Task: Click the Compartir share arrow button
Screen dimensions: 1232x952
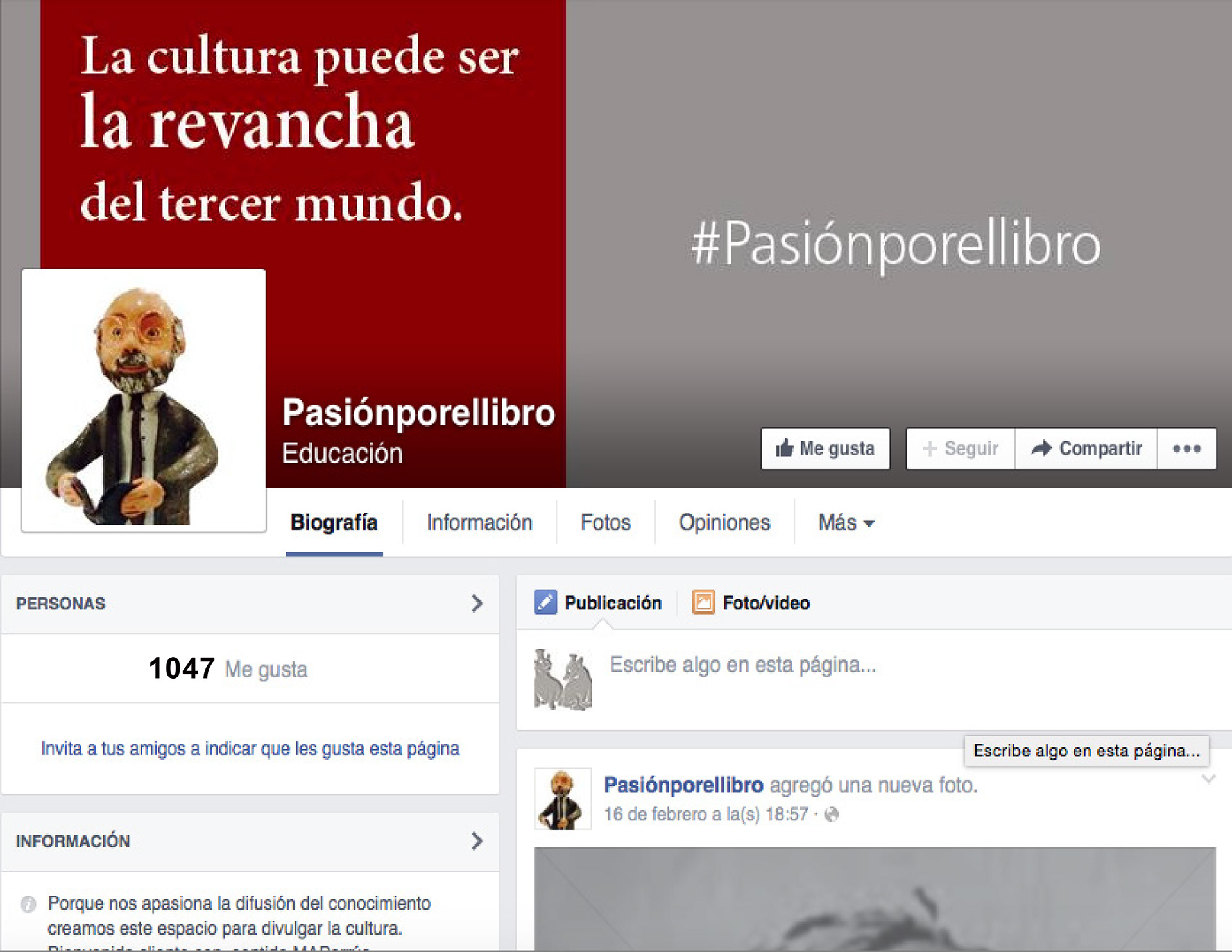Action: [1086, 448]
